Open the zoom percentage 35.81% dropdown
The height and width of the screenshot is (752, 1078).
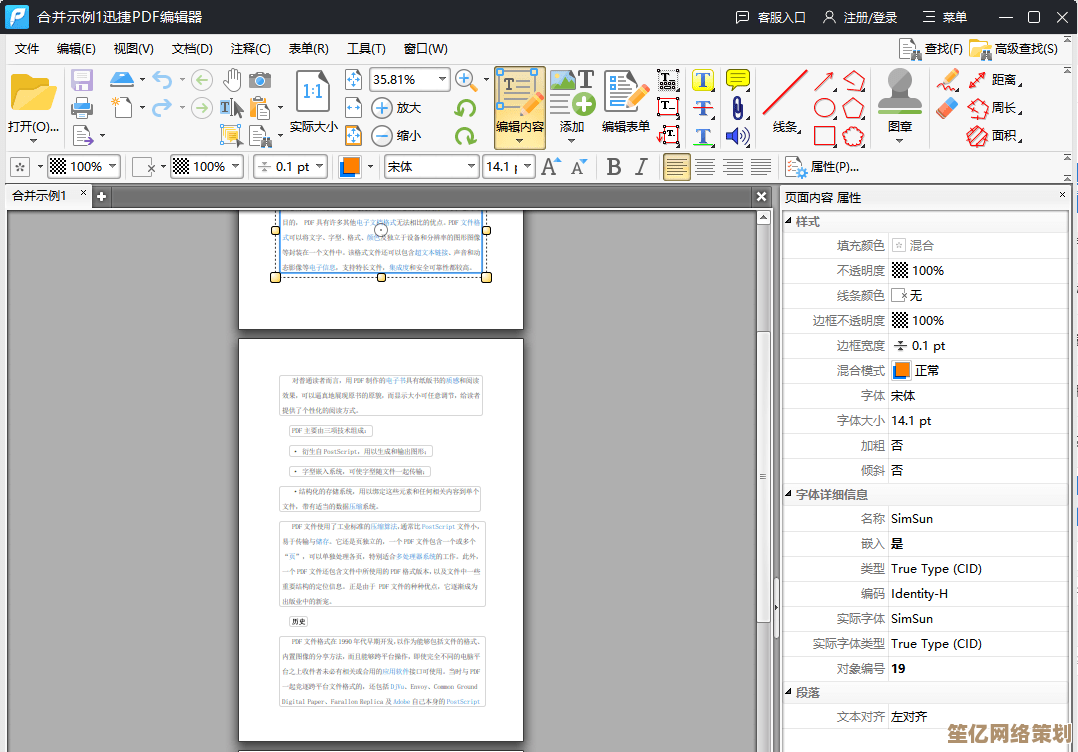(x=442, y=79)
